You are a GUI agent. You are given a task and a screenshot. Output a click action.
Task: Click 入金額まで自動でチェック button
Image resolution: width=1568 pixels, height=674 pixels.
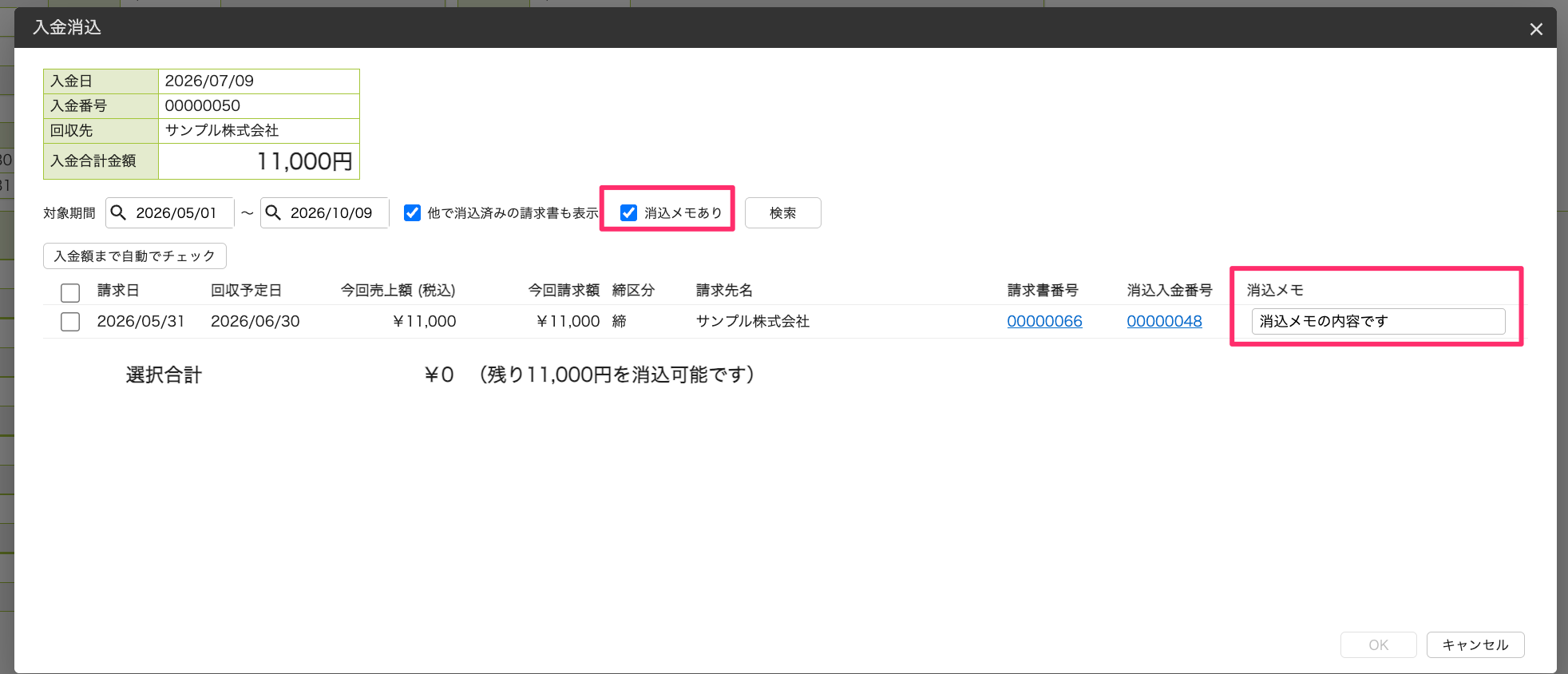click(x=135, y=256)
